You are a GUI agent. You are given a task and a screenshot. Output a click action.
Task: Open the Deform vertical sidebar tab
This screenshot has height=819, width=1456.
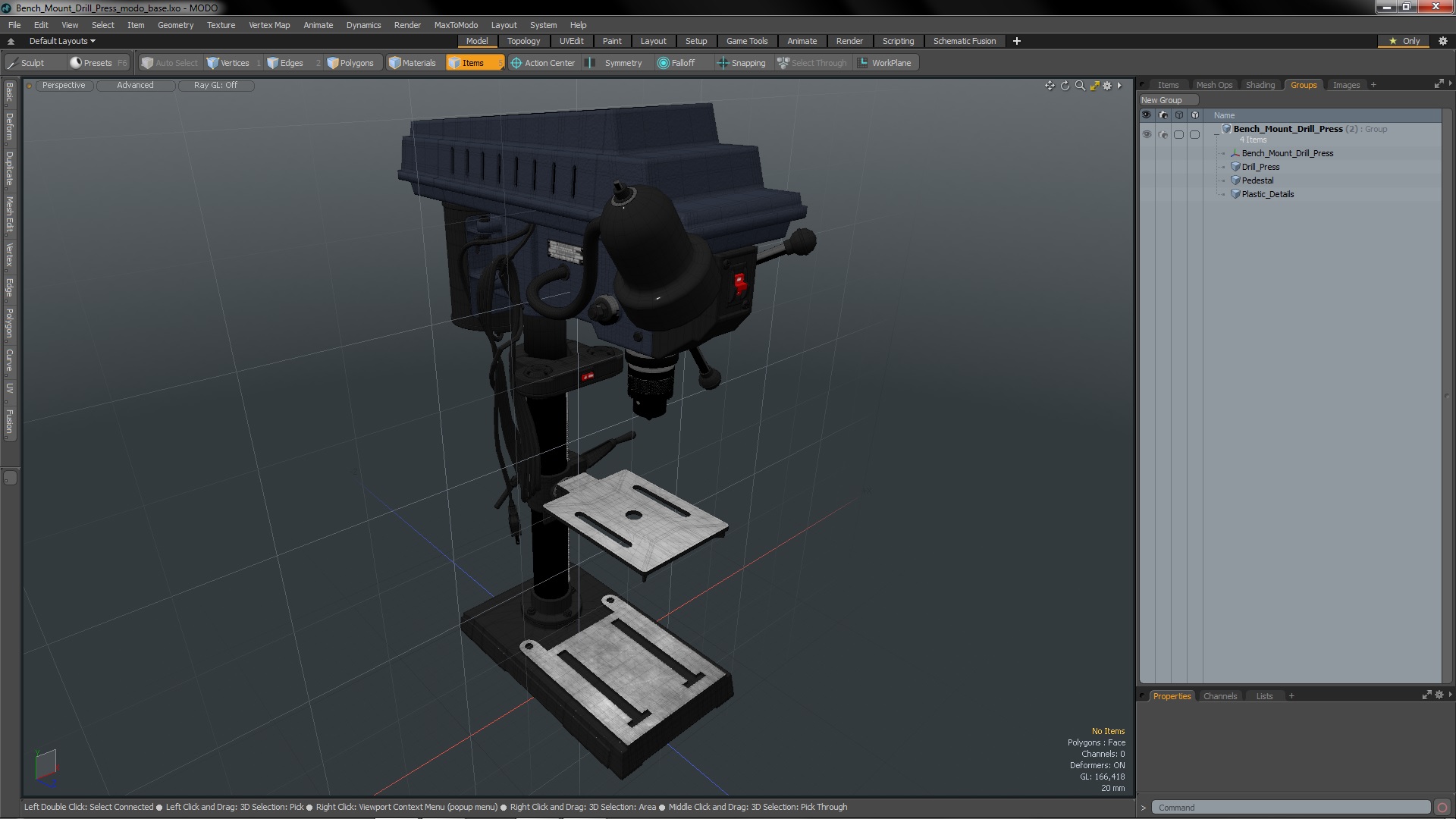point(9,127)
